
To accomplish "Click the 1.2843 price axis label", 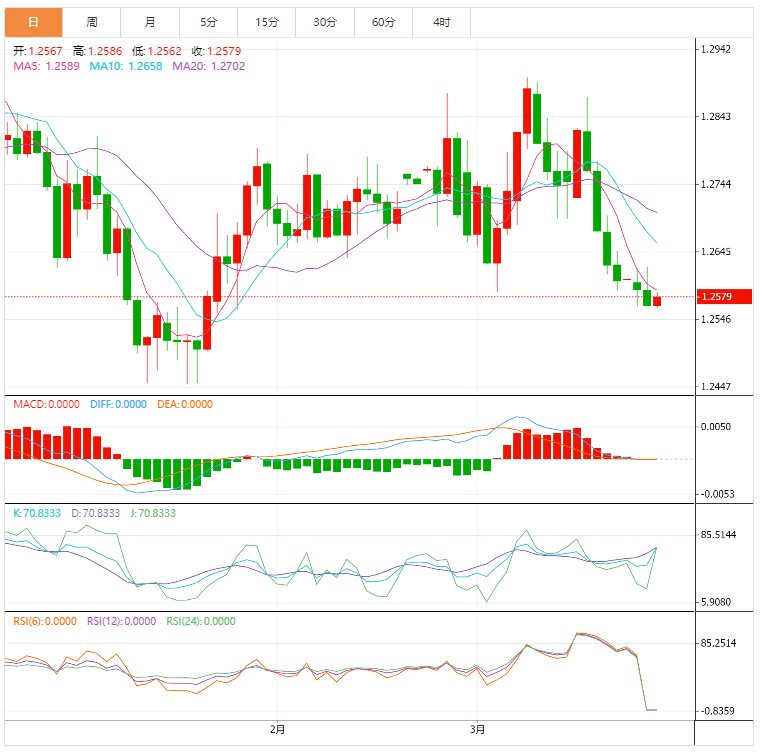I will 716,117.
